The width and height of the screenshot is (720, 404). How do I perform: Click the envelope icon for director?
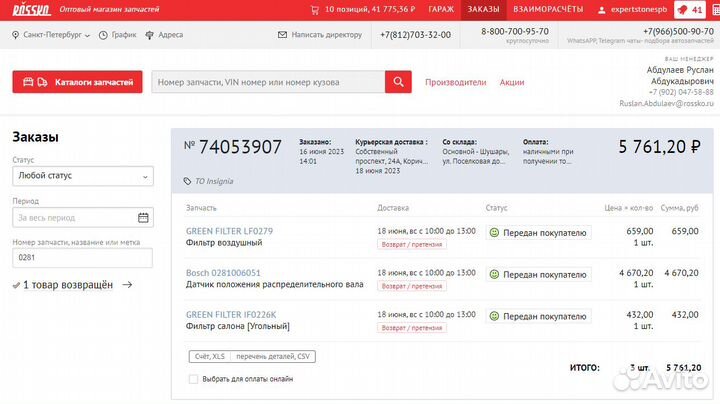pos(282,35)
